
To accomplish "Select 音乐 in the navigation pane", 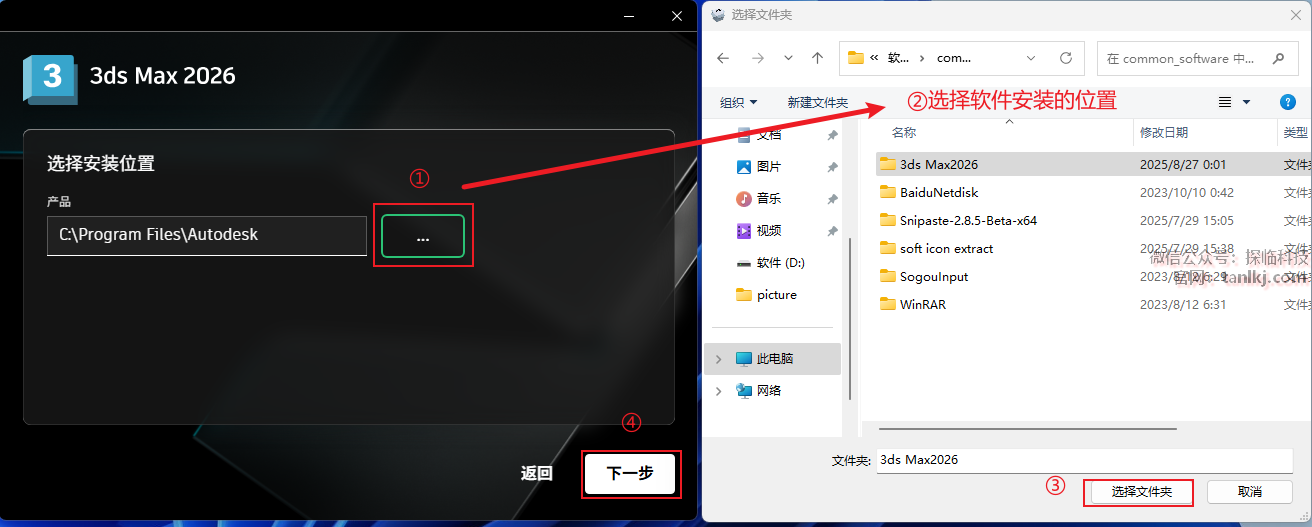I will click(x=769, y=199).
